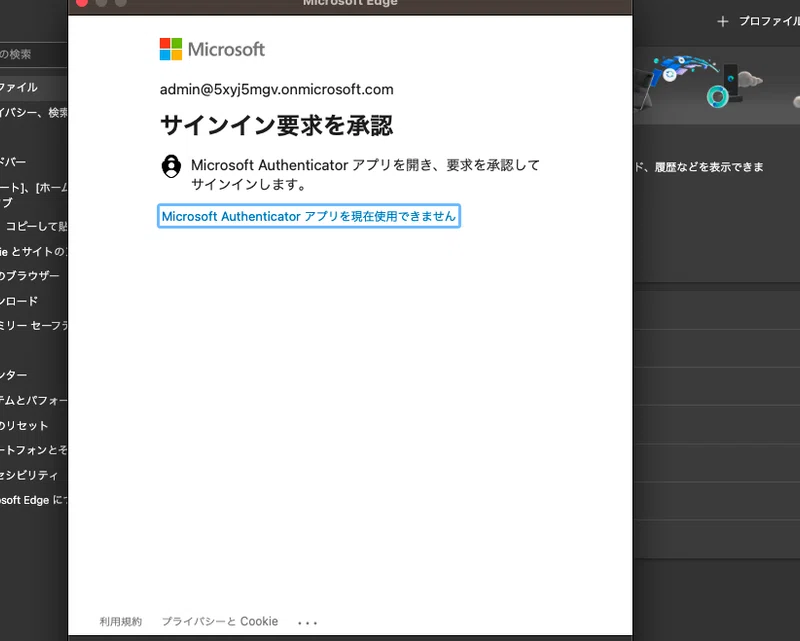Click the plus icon to add profile
This screenshot has width=800, height=641.
point(722,21)
